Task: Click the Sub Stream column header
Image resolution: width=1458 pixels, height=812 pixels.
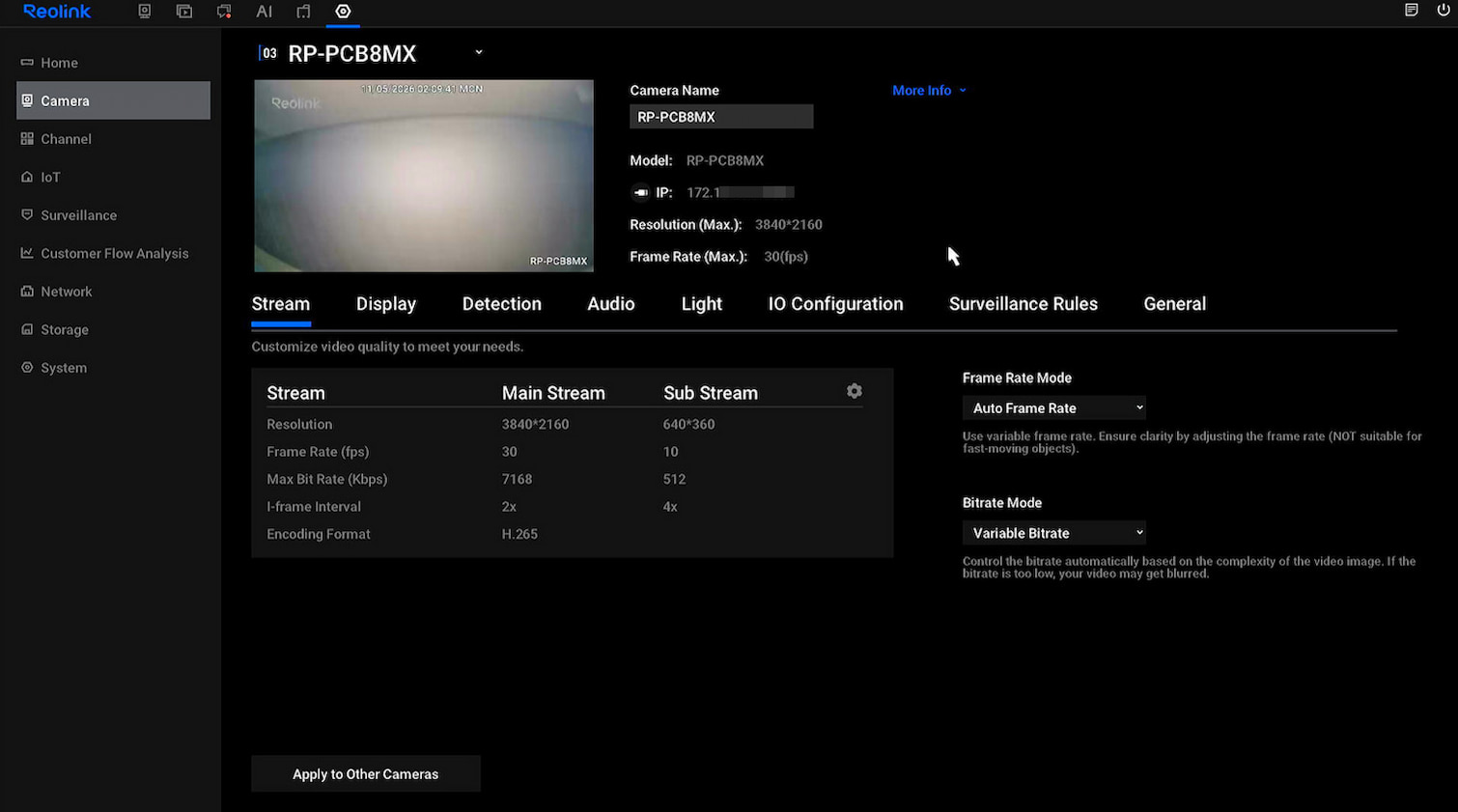Action: 711,393
